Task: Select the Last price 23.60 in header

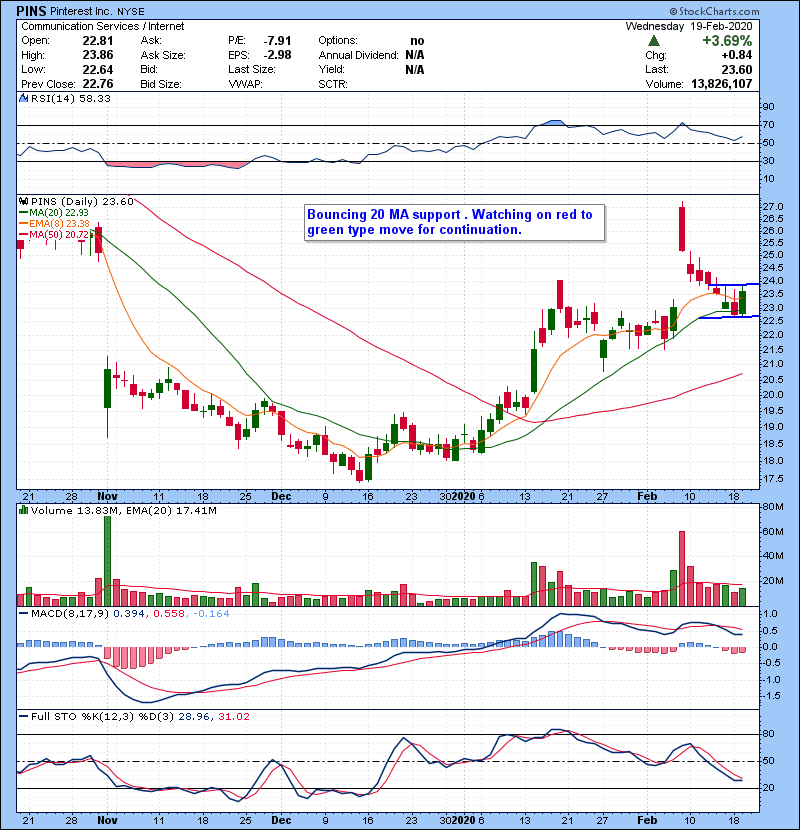Action: click(736, 69)
